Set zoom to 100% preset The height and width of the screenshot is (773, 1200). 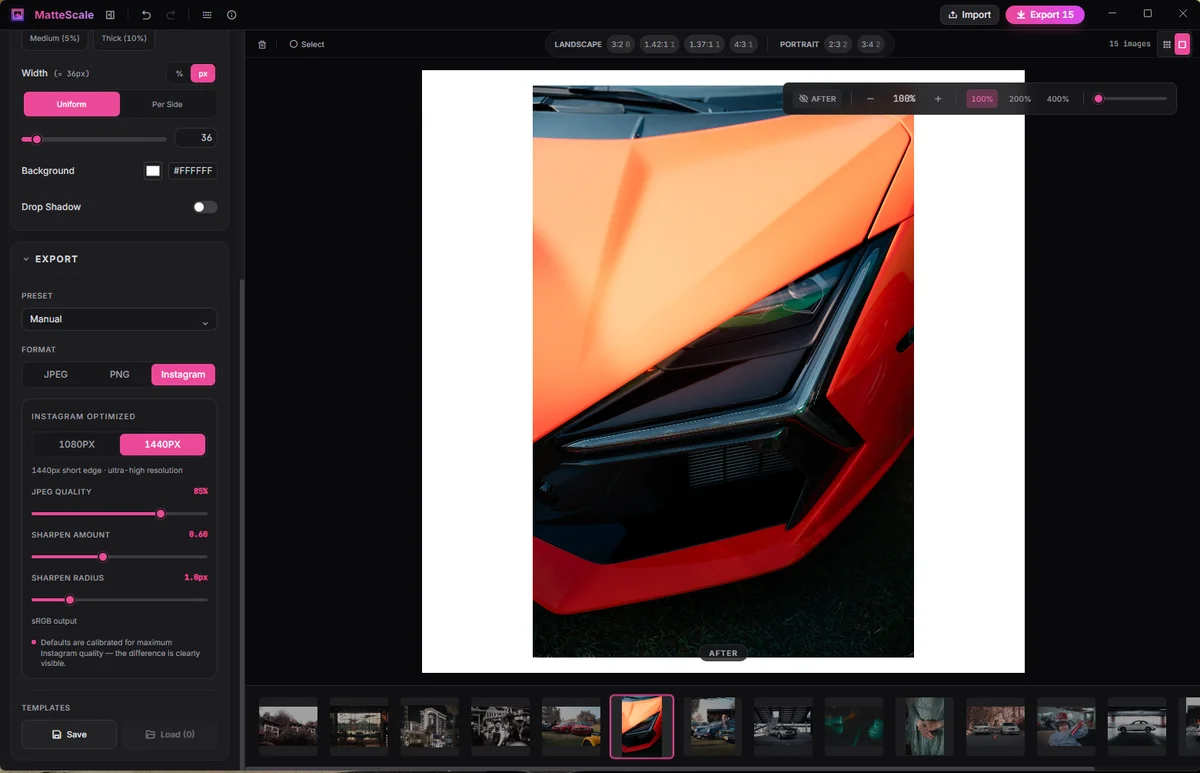[x=982, y=99]
